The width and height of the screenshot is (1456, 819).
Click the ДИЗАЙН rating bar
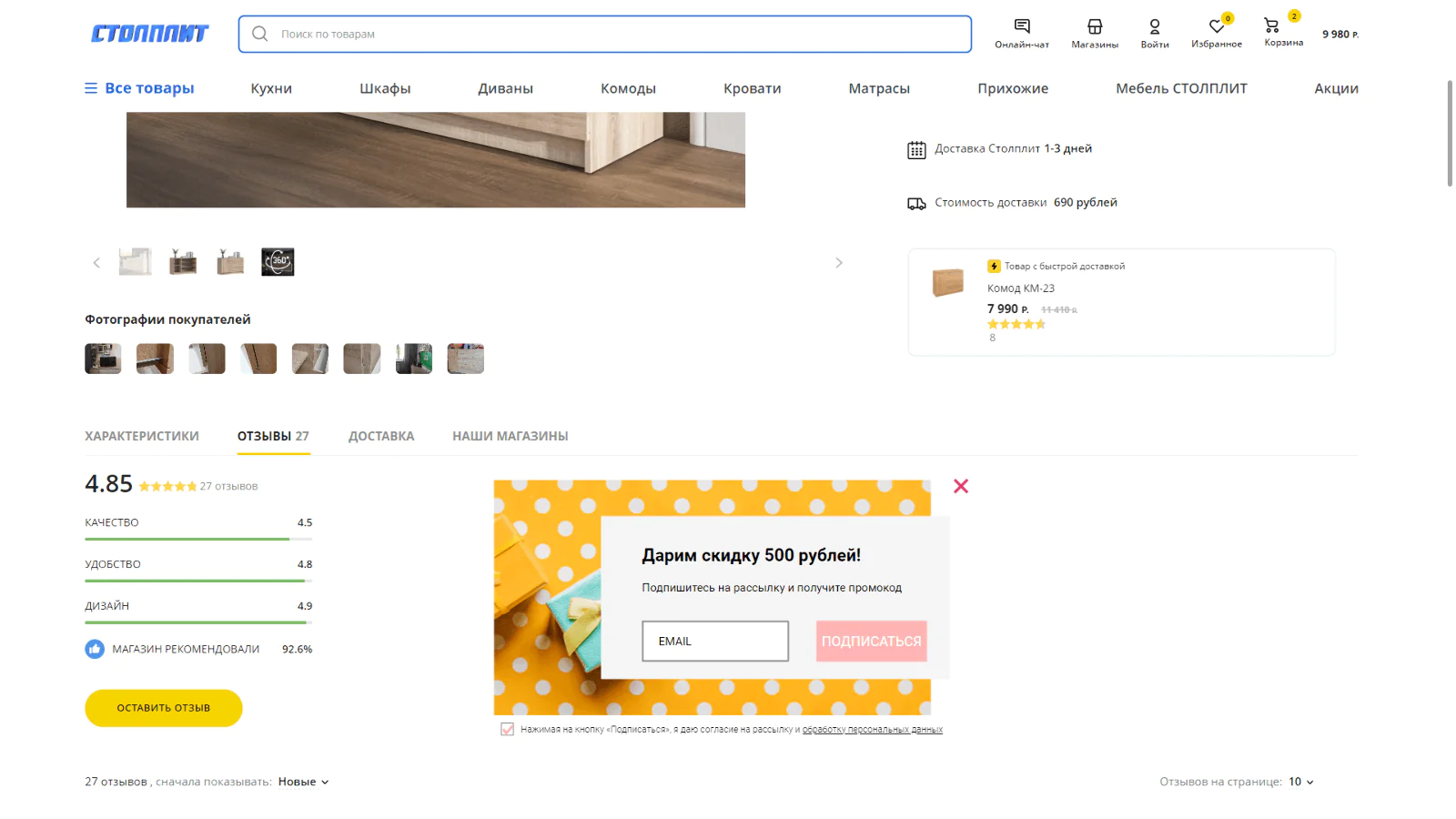(198, 622)
